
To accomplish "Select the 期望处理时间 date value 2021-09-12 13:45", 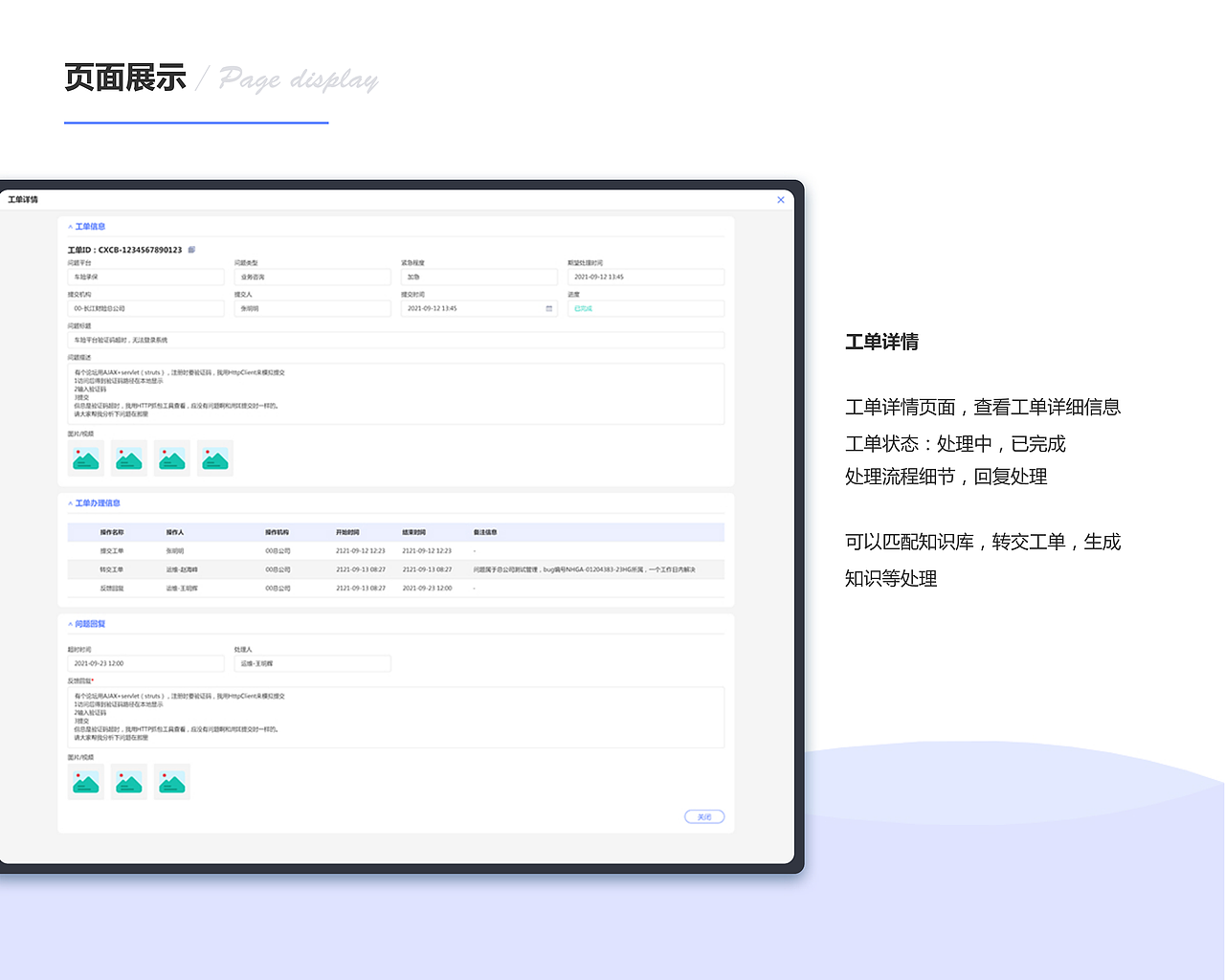I will tap(646, 277).
